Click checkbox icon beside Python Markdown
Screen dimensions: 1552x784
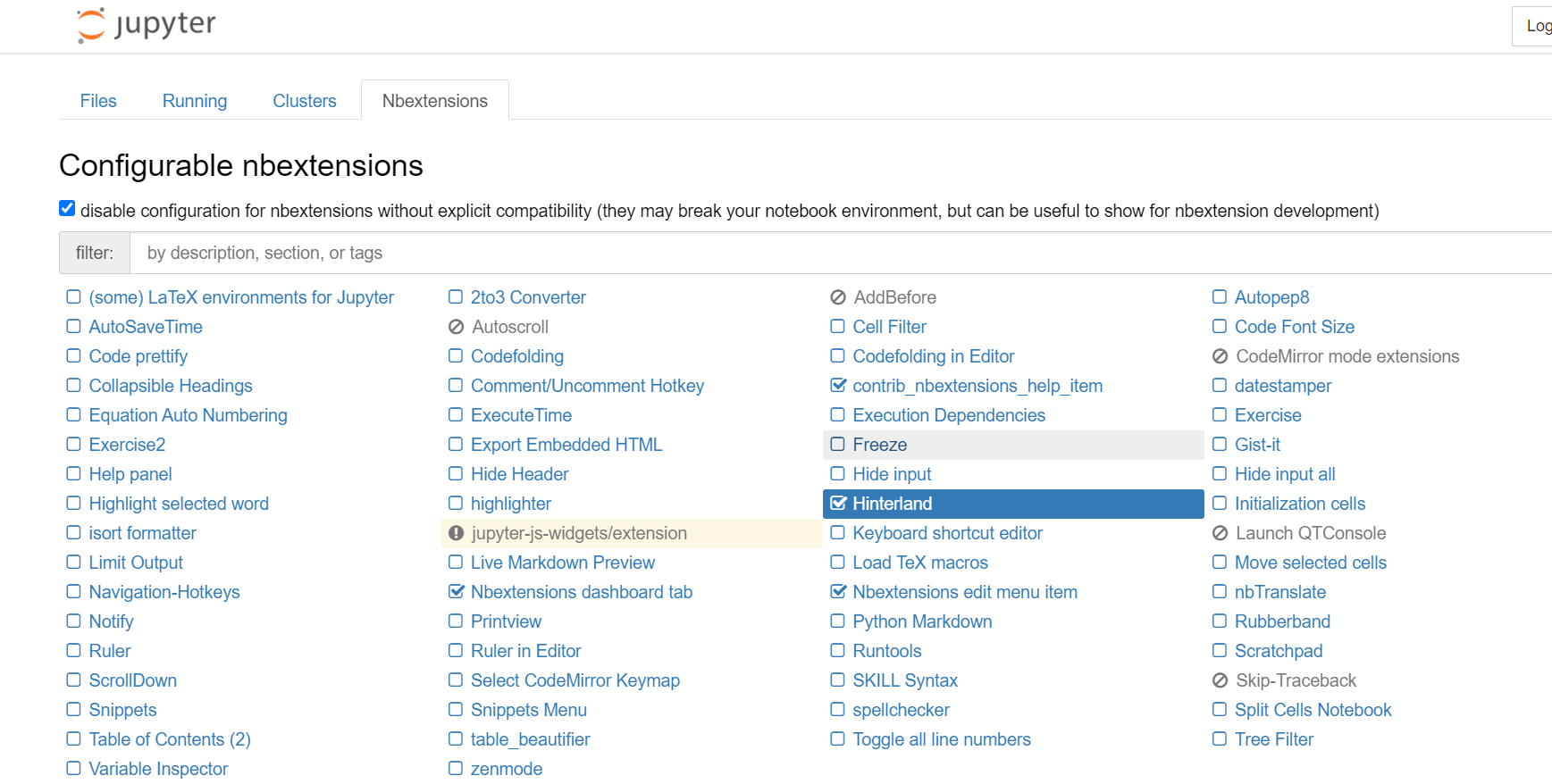837,621
